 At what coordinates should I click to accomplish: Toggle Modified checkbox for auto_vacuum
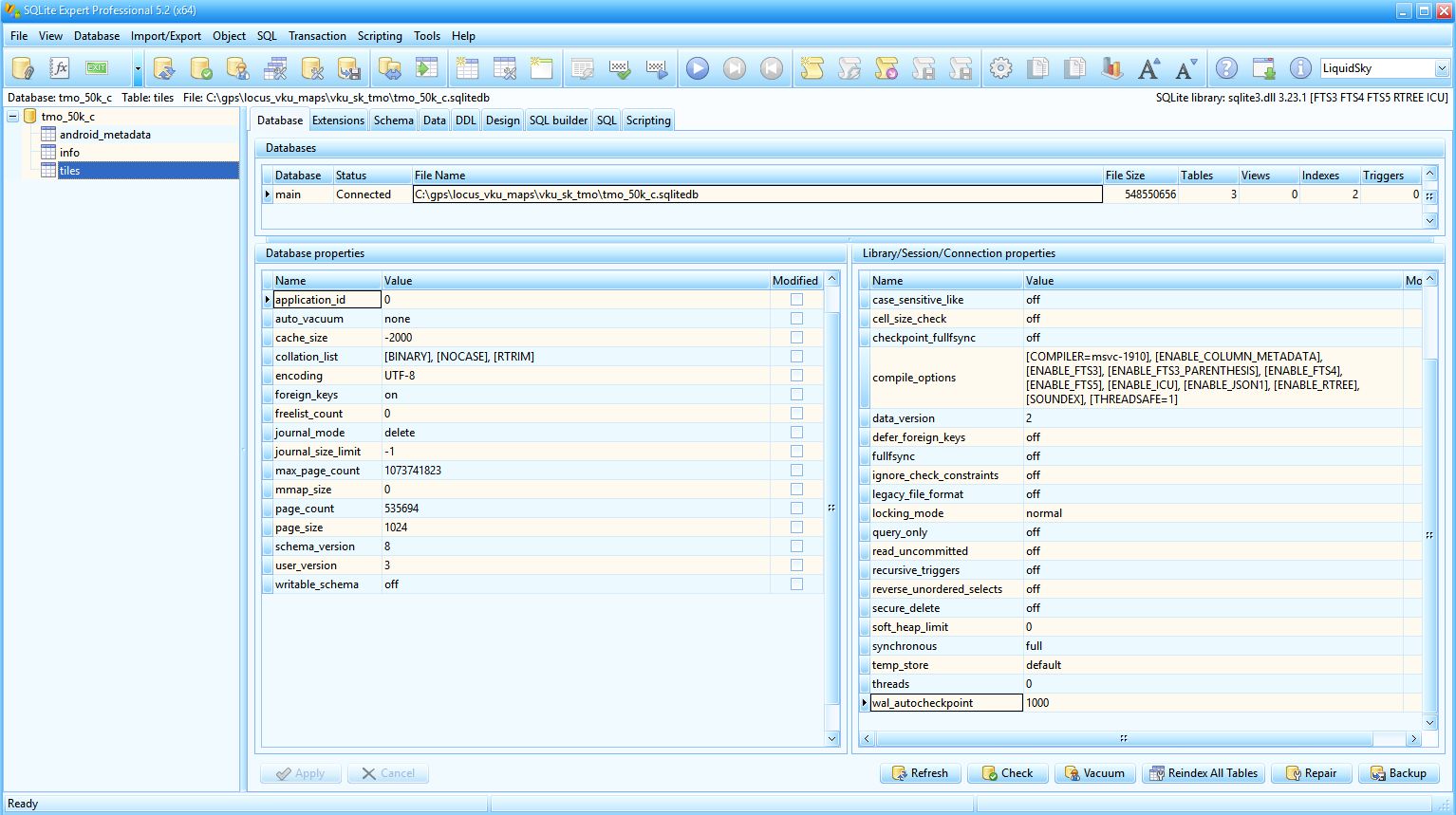point(796,319)
